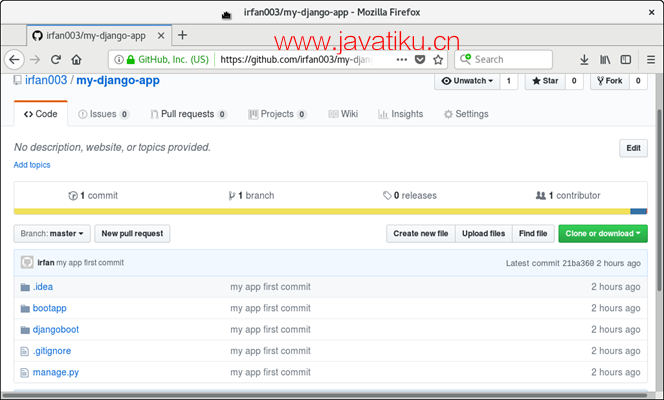Click the horizontal scrollbar at the bottom

[x=326, y=395]
